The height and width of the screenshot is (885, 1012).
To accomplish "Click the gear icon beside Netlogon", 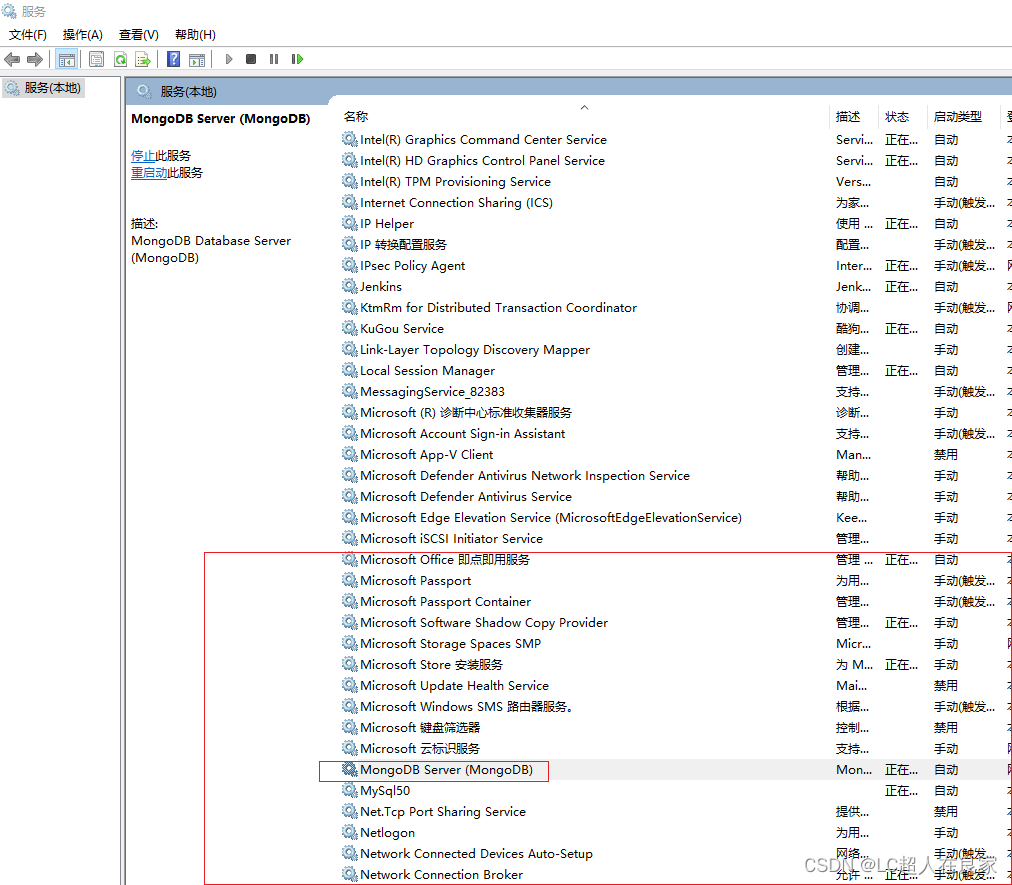I will tap(350, 832).
